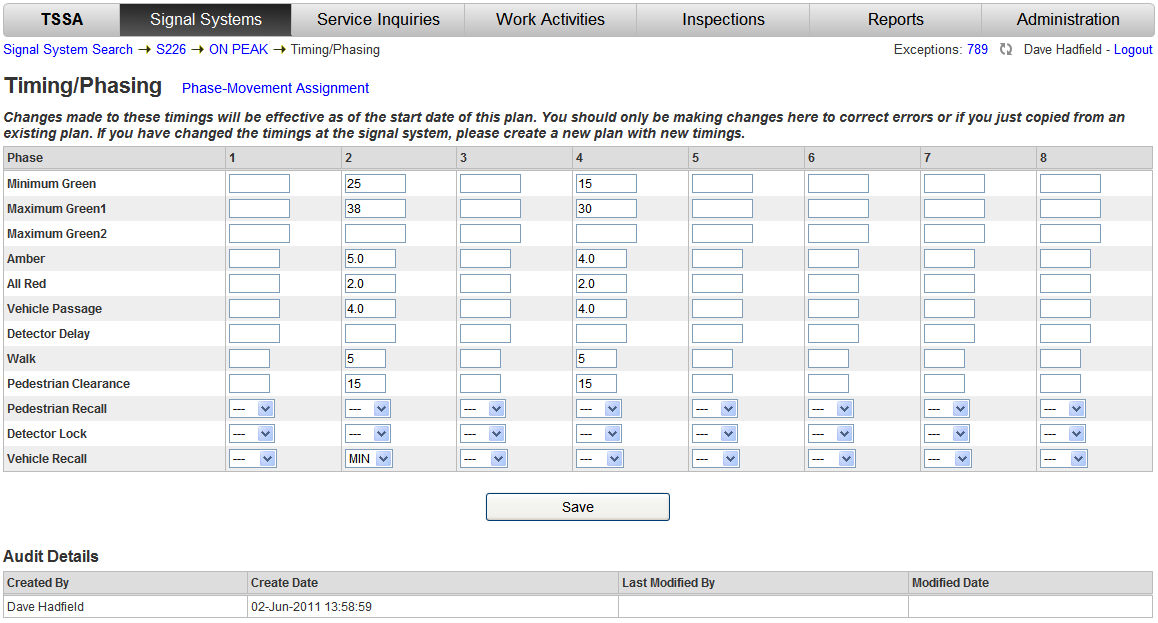Open Detector Lock dropdown for phase 5
The image size is (1158, 623).
(715, 434)
